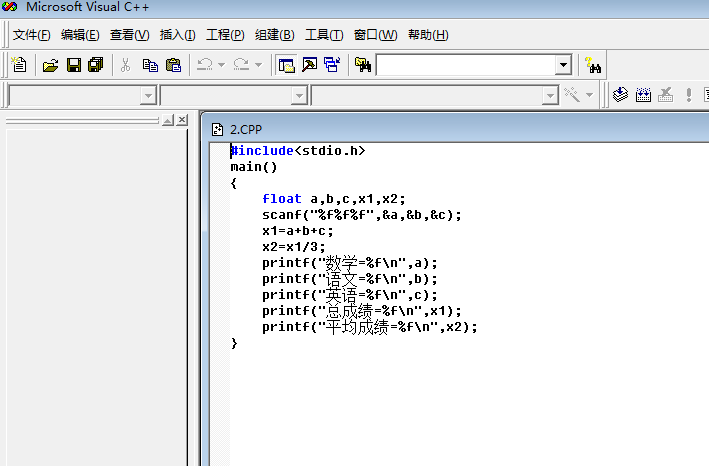Click the Copy icon in the toolbar
Screen dimensions: 709x466
(x=150, y=65)
